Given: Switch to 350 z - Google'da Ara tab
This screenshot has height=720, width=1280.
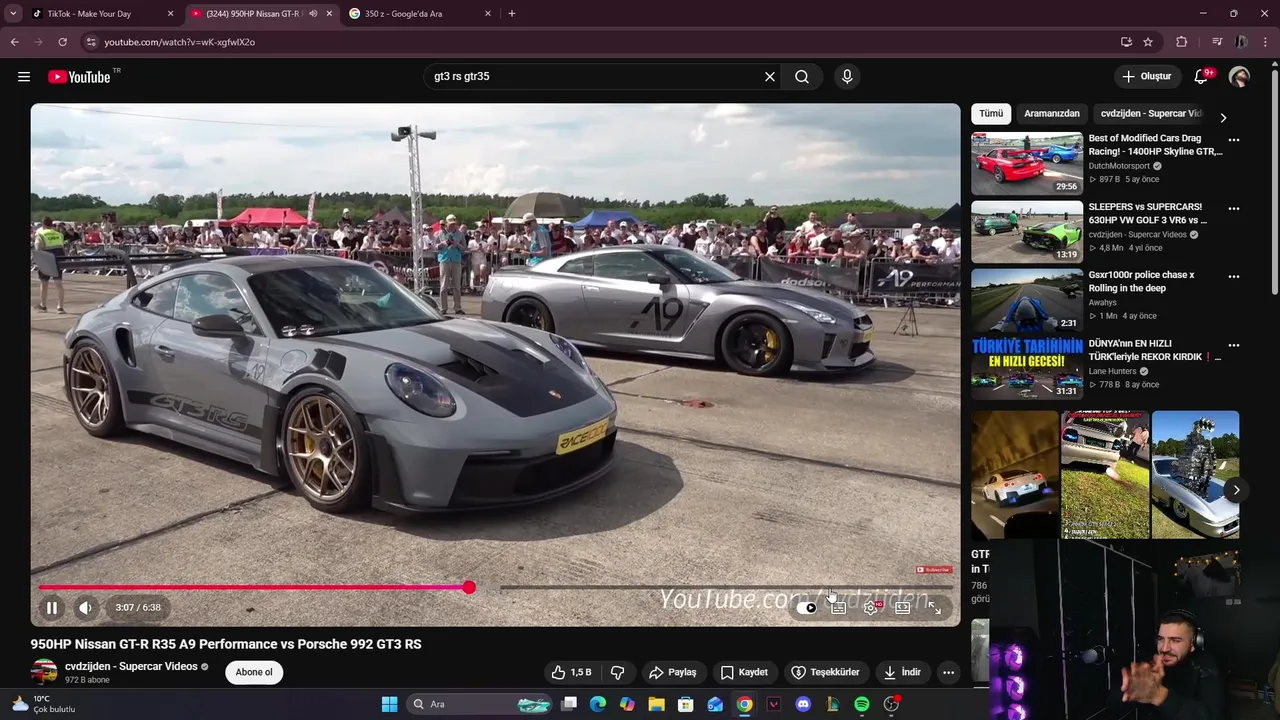Looking at the screenshot, I should click(420, 14).
